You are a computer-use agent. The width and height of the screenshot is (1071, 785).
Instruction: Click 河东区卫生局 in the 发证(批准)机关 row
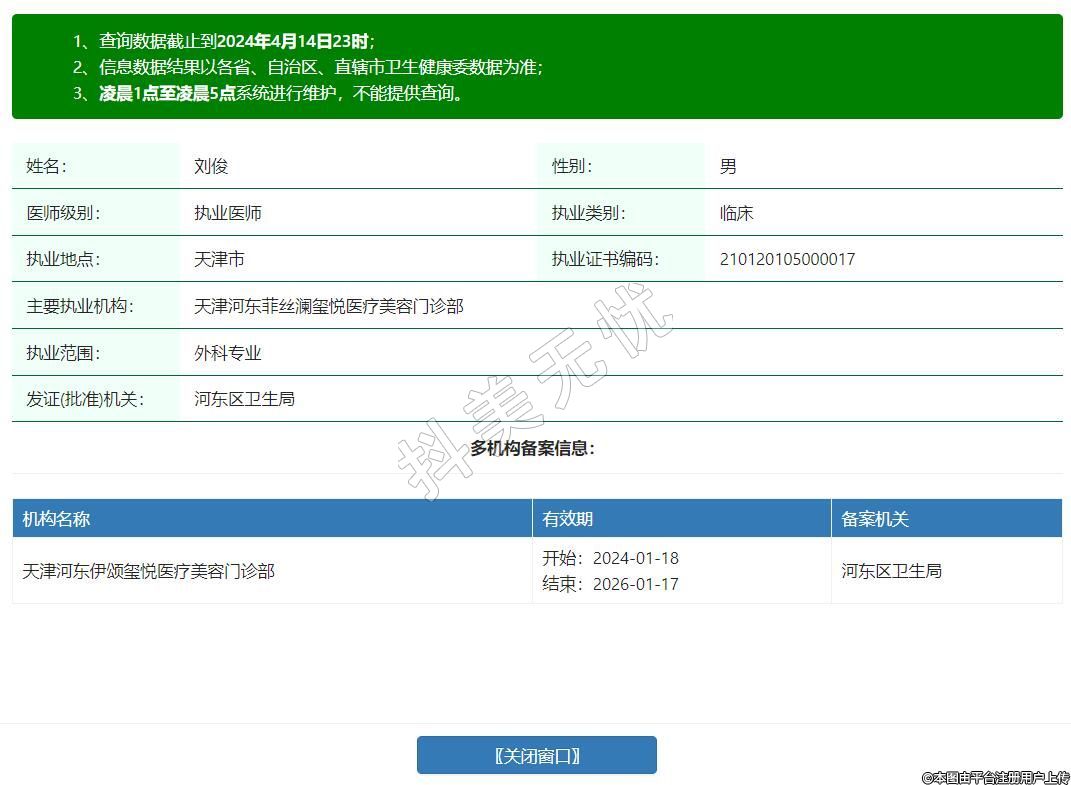pyautogui.click(x=244, y=399)
